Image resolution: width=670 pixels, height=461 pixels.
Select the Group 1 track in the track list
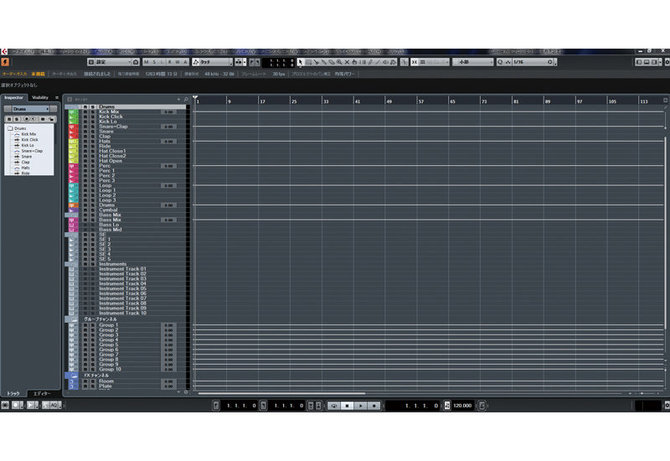click(108, 325)
